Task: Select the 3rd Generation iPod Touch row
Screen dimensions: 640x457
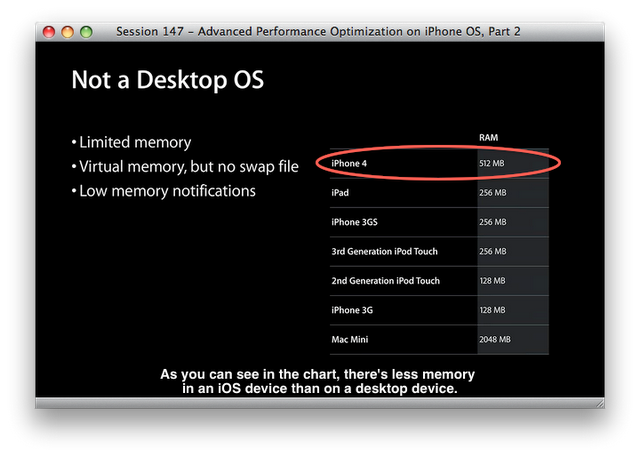Action: [385, 251]
